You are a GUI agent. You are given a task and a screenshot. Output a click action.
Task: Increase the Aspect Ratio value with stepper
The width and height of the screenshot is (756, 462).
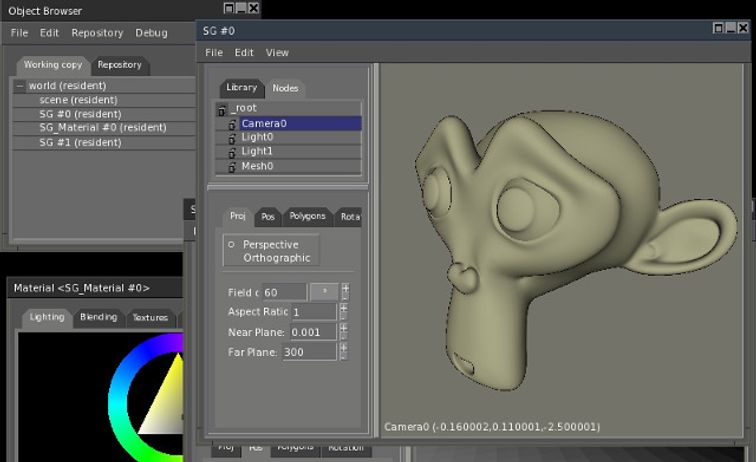tap(345, 308)
